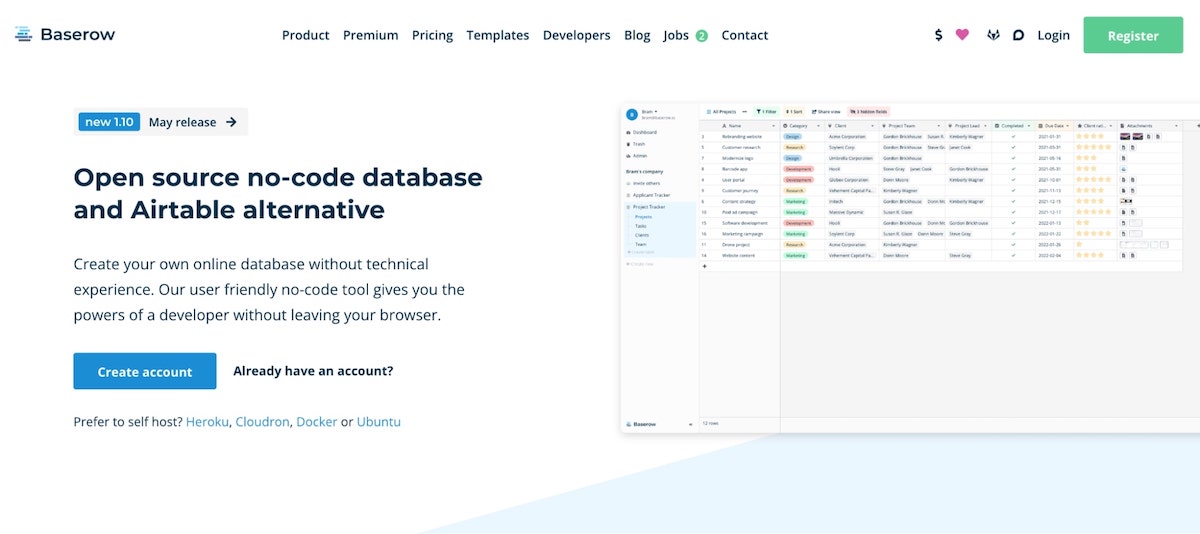Click the Baserow logo in header

tap(65, 34)
